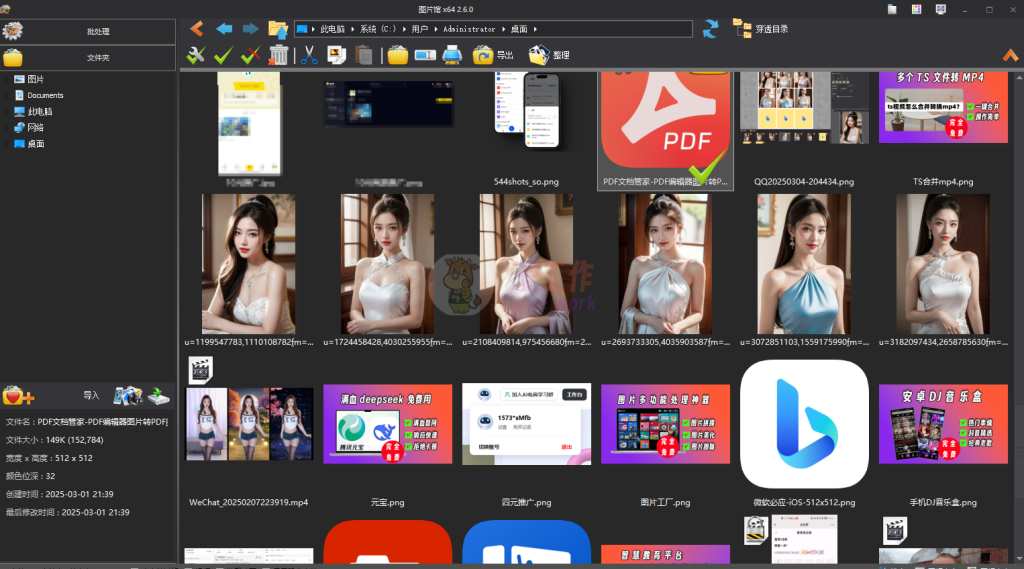This screenshot has height=569, width=1024.
Task: Click the check-with-red-X deselect icon
Action: point(251,55)
